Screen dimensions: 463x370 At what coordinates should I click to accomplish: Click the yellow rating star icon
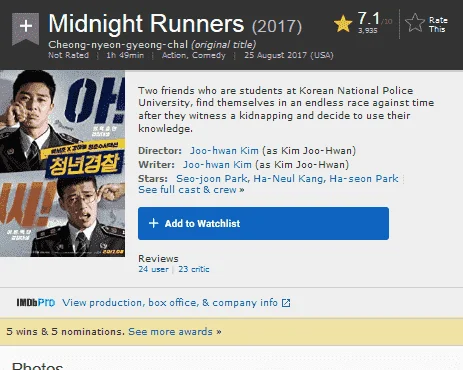pyautogui.click(x=343, y=24)
